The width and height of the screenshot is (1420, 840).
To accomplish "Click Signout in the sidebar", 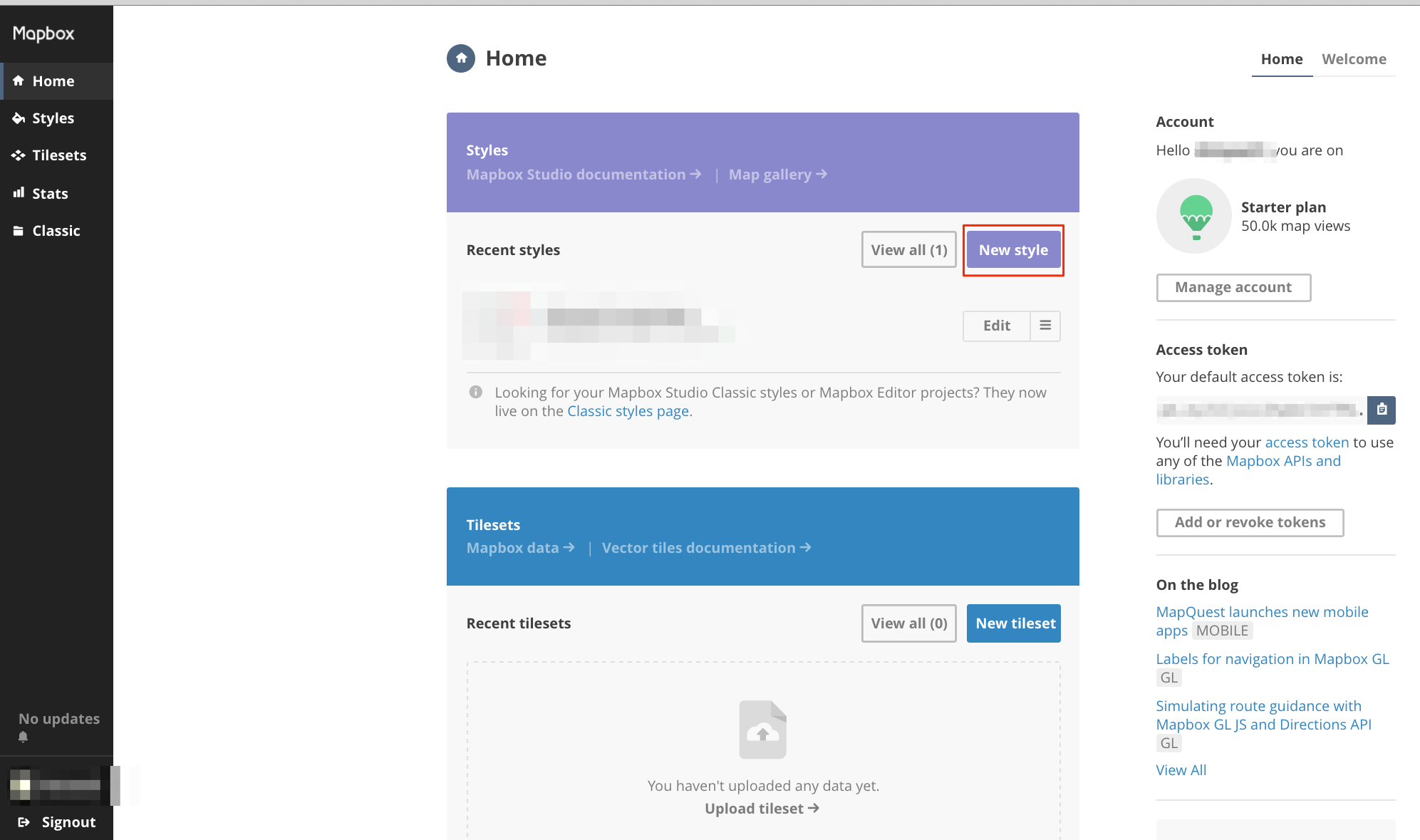I will tap(68, 822).
